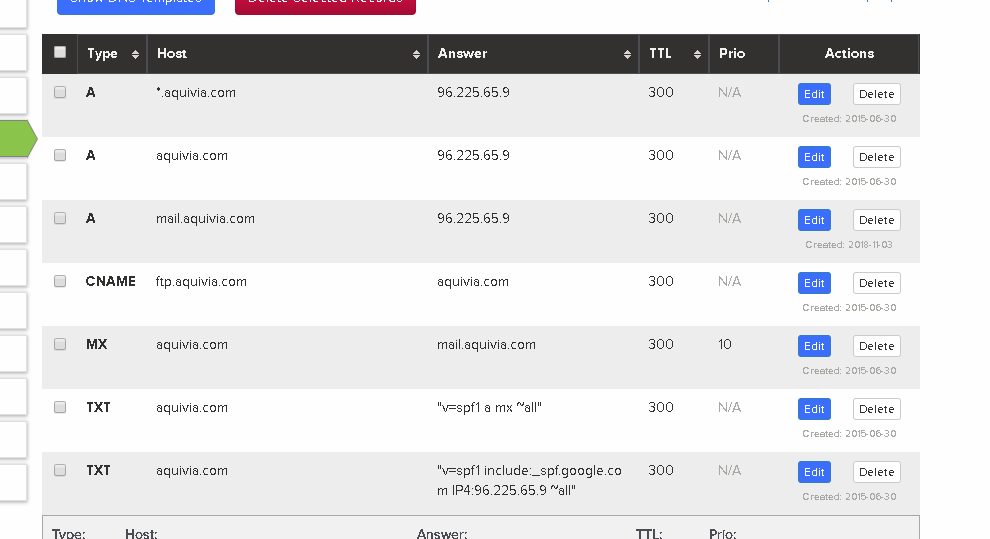The width and height of the screenshot is (990, 539).
Task: Delete the ftp.aquivia.com CNAME record
Action: pyautogui.click(x=876, y=283)
